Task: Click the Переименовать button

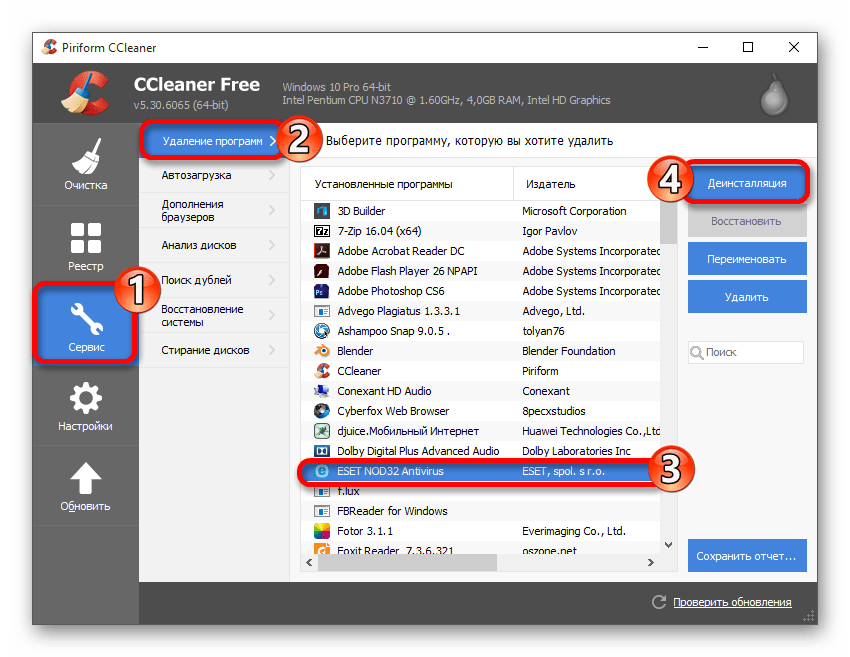Action: click(747, 259)
